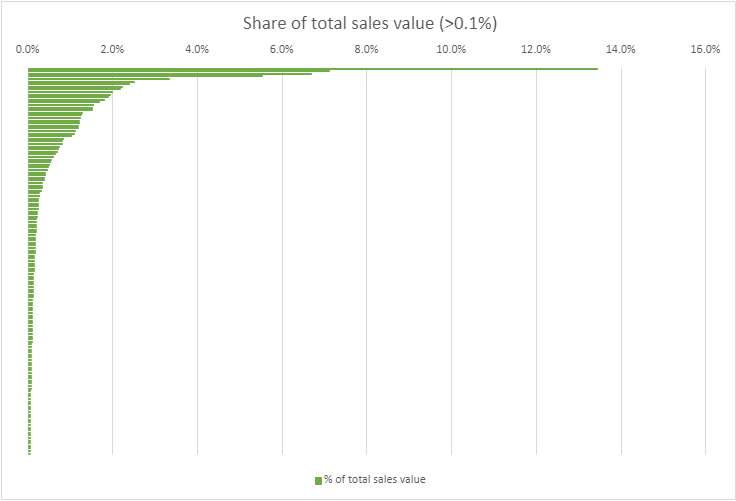Select the 2.0% axis label

click(113, 49)
